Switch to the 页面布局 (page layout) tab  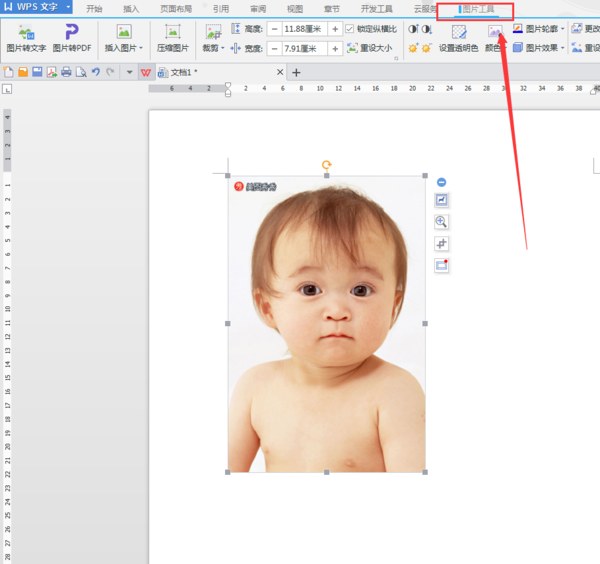click(176, 8)
